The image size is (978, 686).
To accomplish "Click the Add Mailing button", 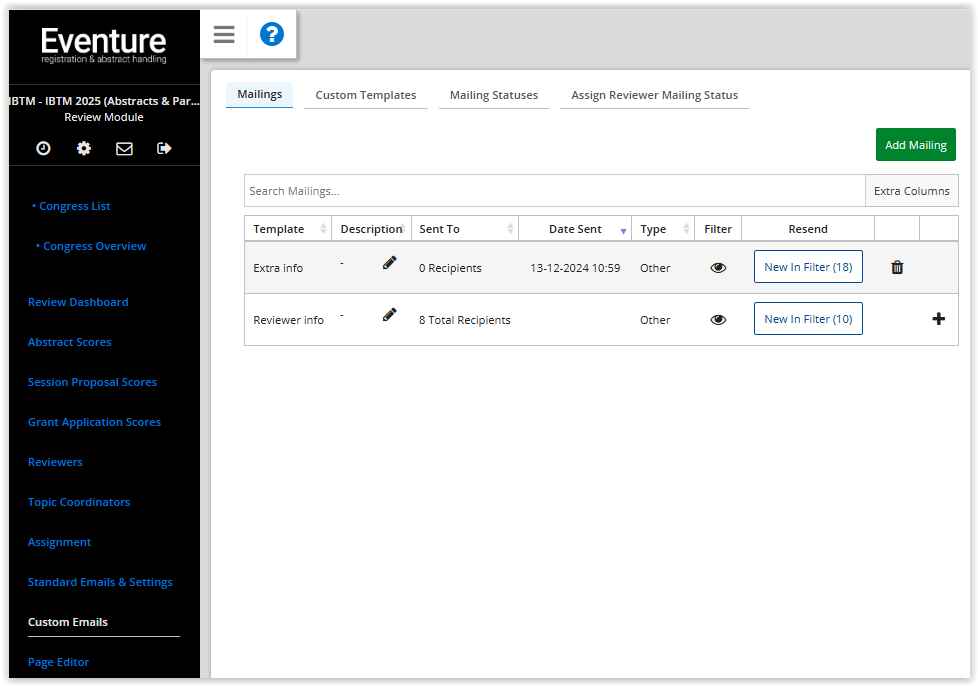I will coord(915,144).
